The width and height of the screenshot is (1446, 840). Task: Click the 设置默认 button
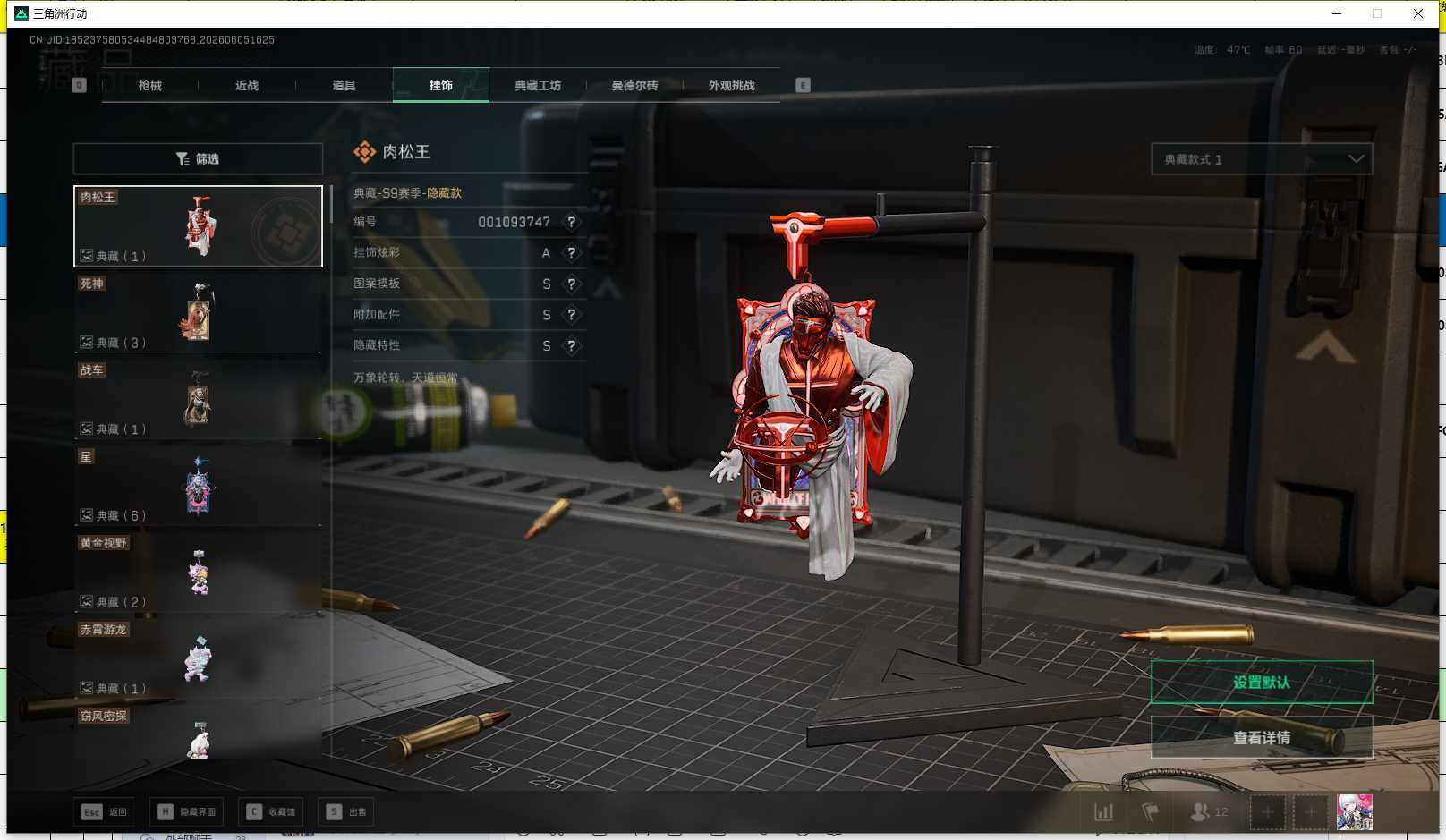1262,683
